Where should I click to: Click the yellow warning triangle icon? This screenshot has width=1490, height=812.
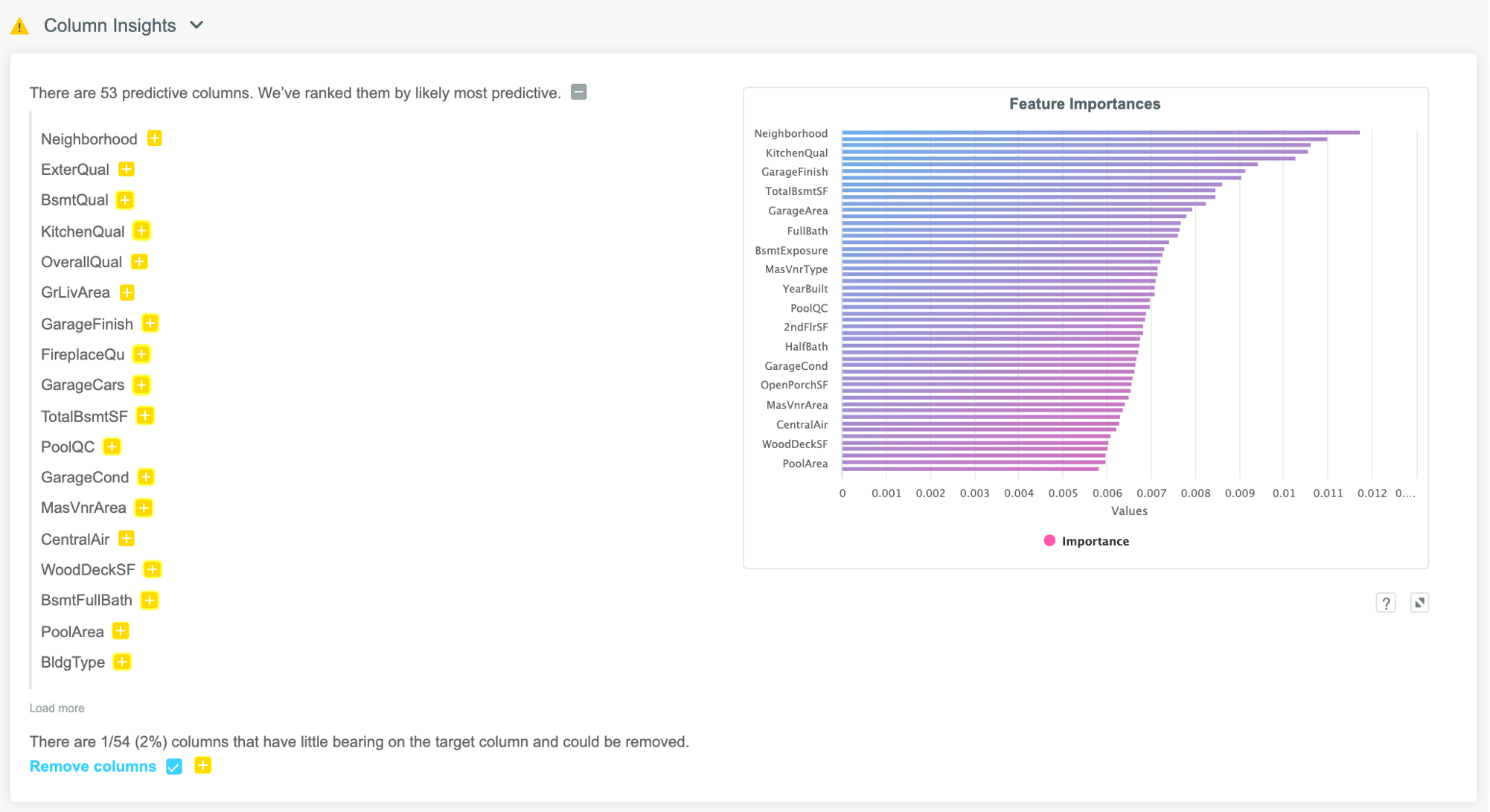19,27
